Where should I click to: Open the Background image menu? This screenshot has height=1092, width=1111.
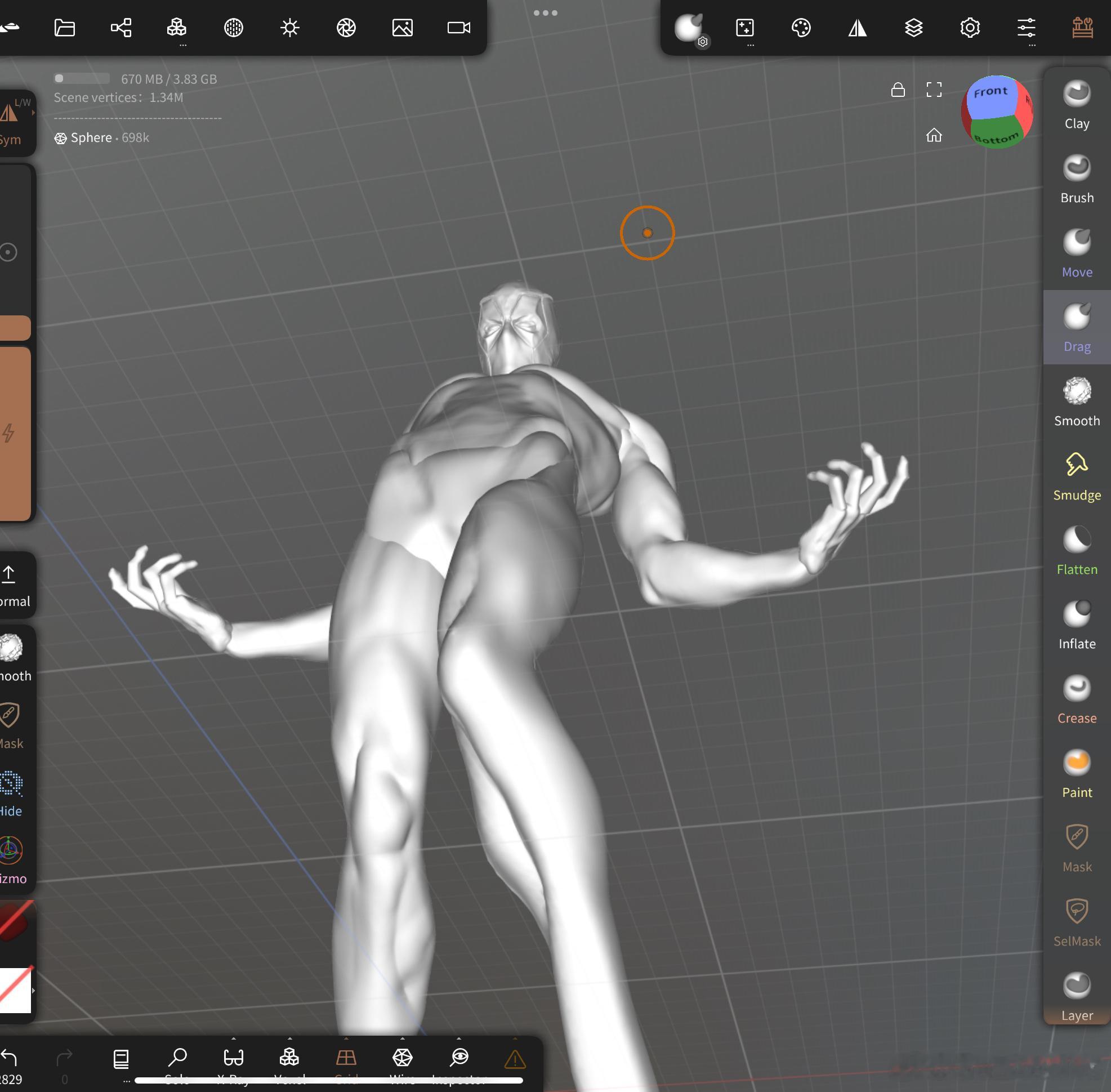pos(402,28)
